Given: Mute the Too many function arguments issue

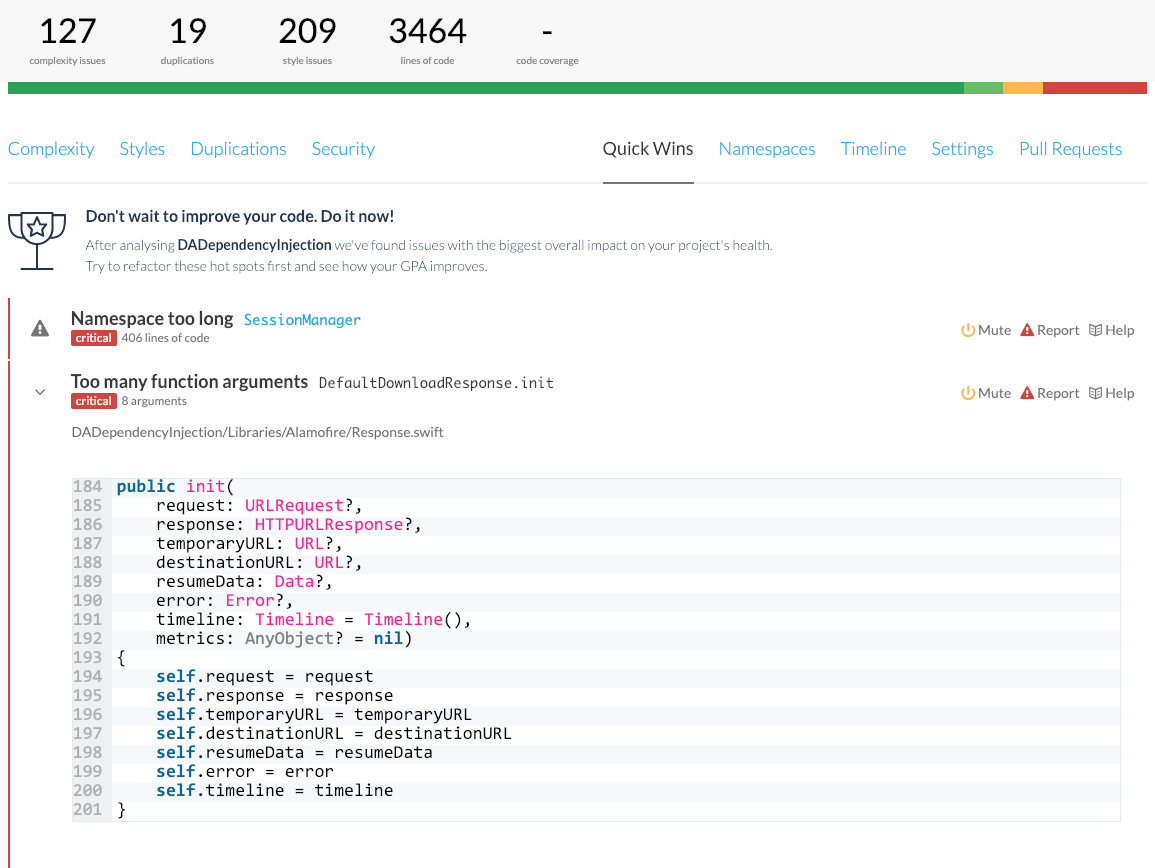Looking at the screenshot, I should tap(986, 393).
